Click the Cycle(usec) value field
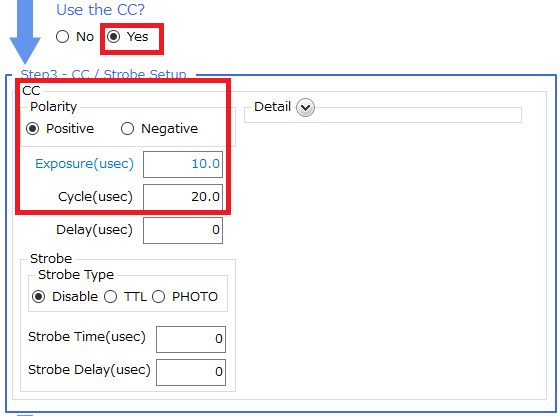 183,197
